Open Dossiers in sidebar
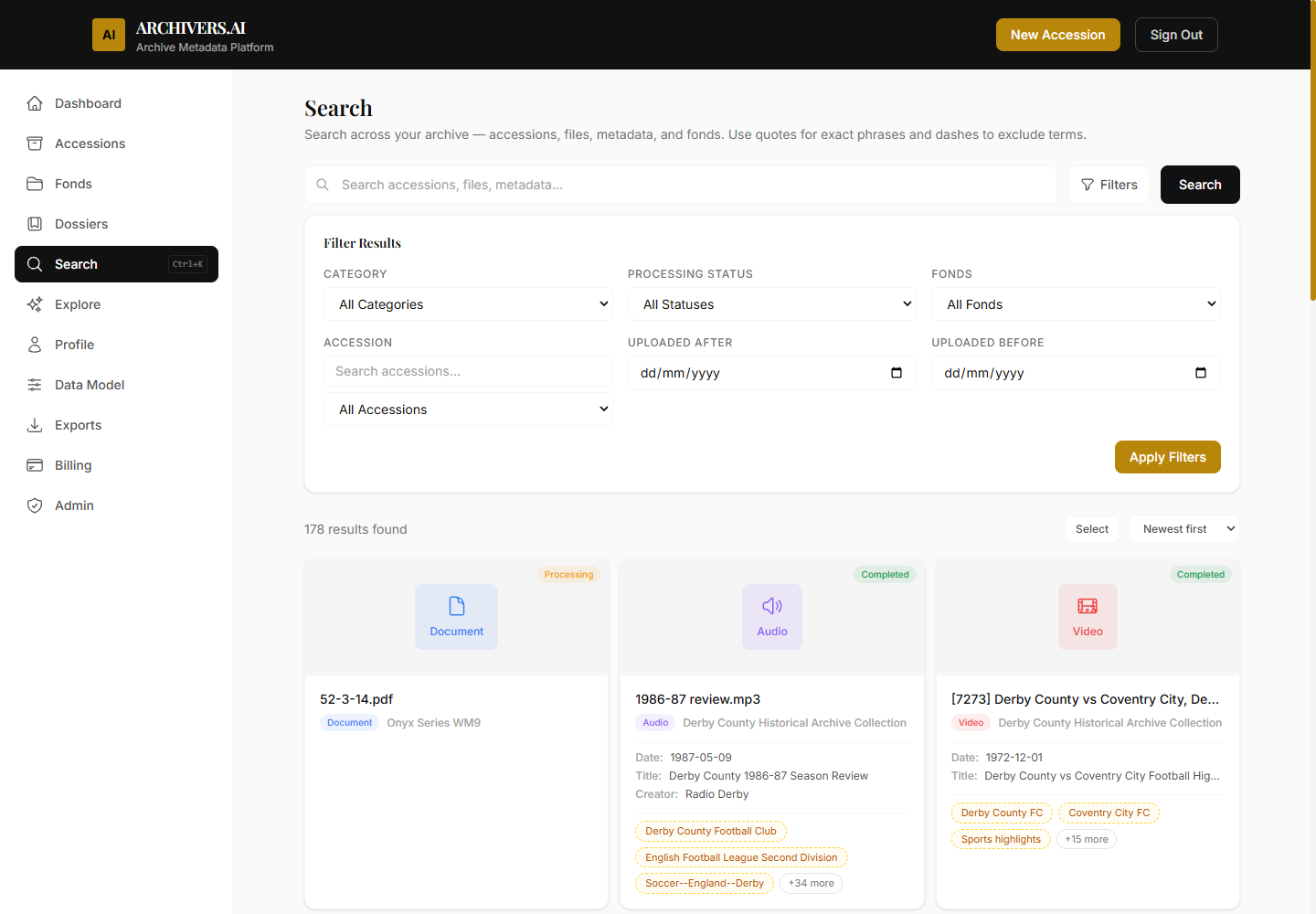This screenshot has width=1316, height=914. coord(116,224)
